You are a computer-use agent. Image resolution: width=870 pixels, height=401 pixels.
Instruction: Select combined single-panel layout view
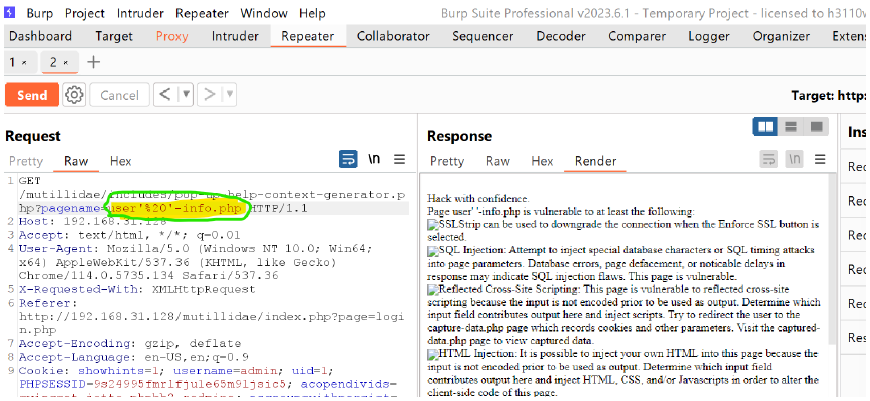(x=816, y=126)
